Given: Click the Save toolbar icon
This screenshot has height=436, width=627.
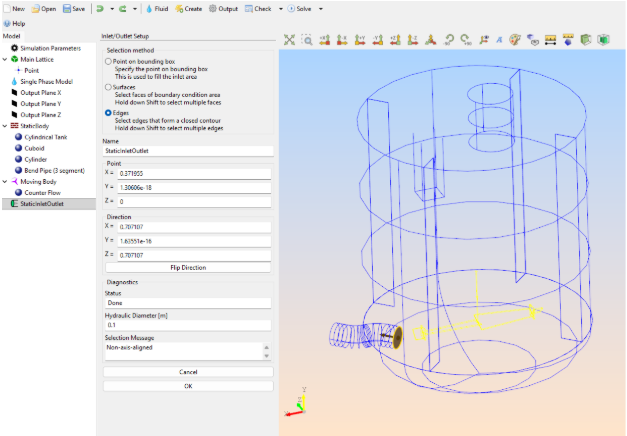Looking at the screenshot, I should (74, 8).
